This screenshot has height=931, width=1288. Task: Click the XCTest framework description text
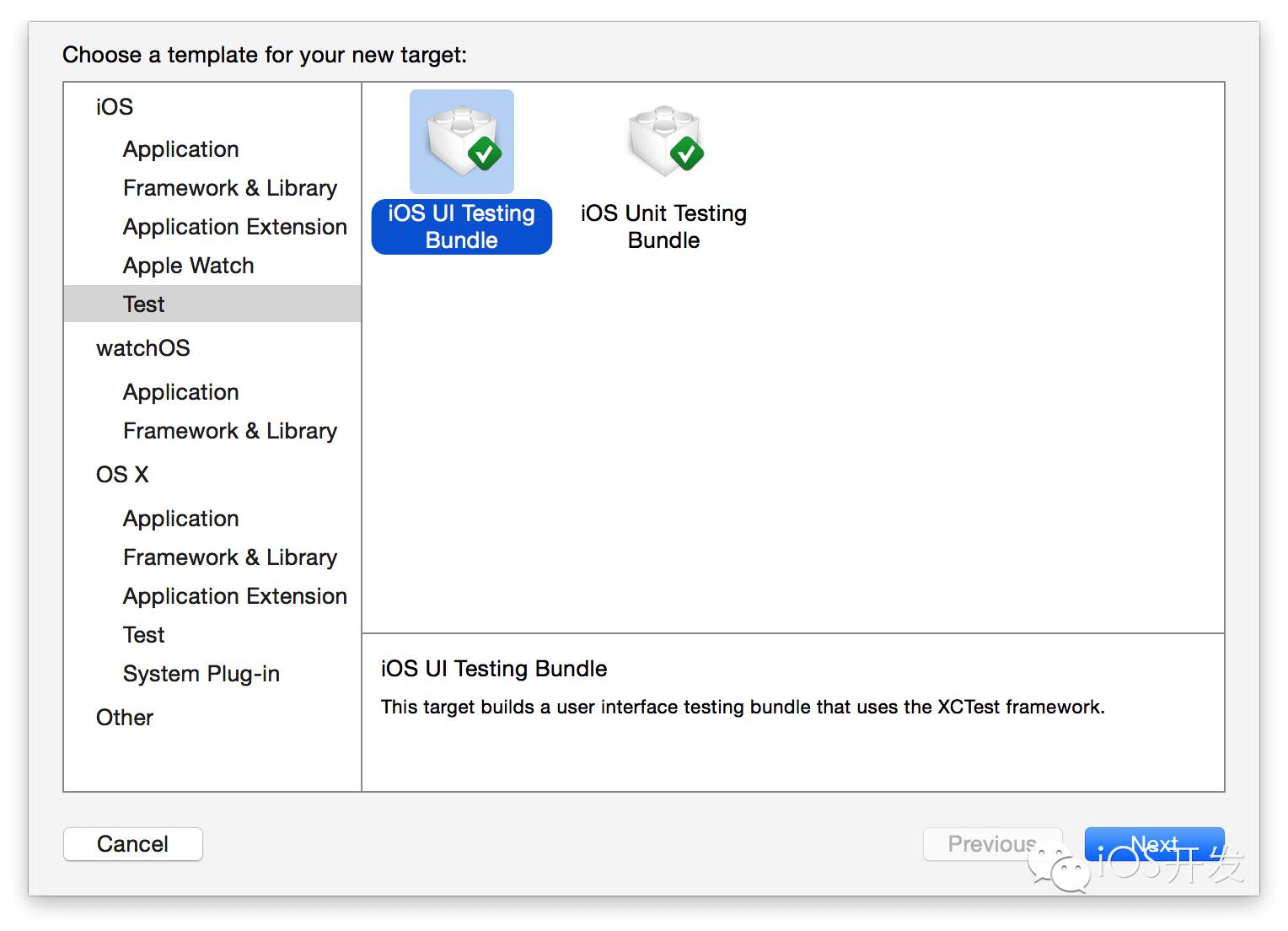tap(743, 707)
